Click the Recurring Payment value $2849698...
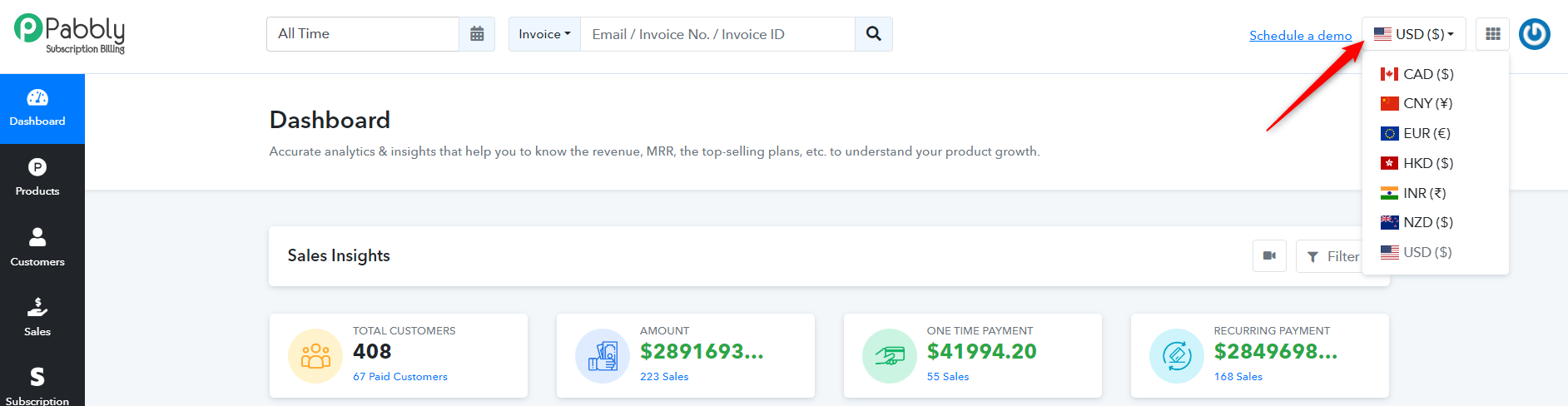Screen dimensions: 1568x406 1276,352
